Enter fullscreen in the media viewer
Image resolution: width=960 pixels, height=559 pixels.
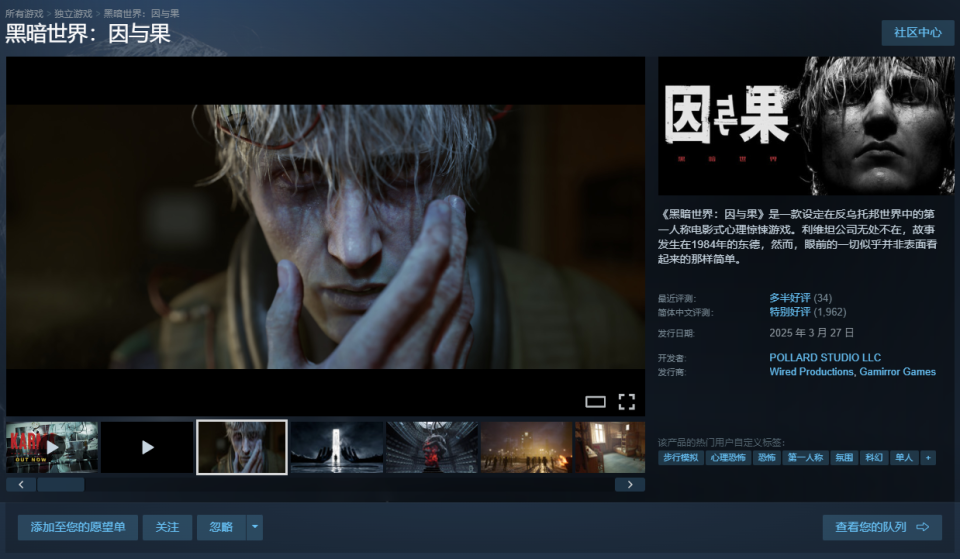tap(626, 402)
